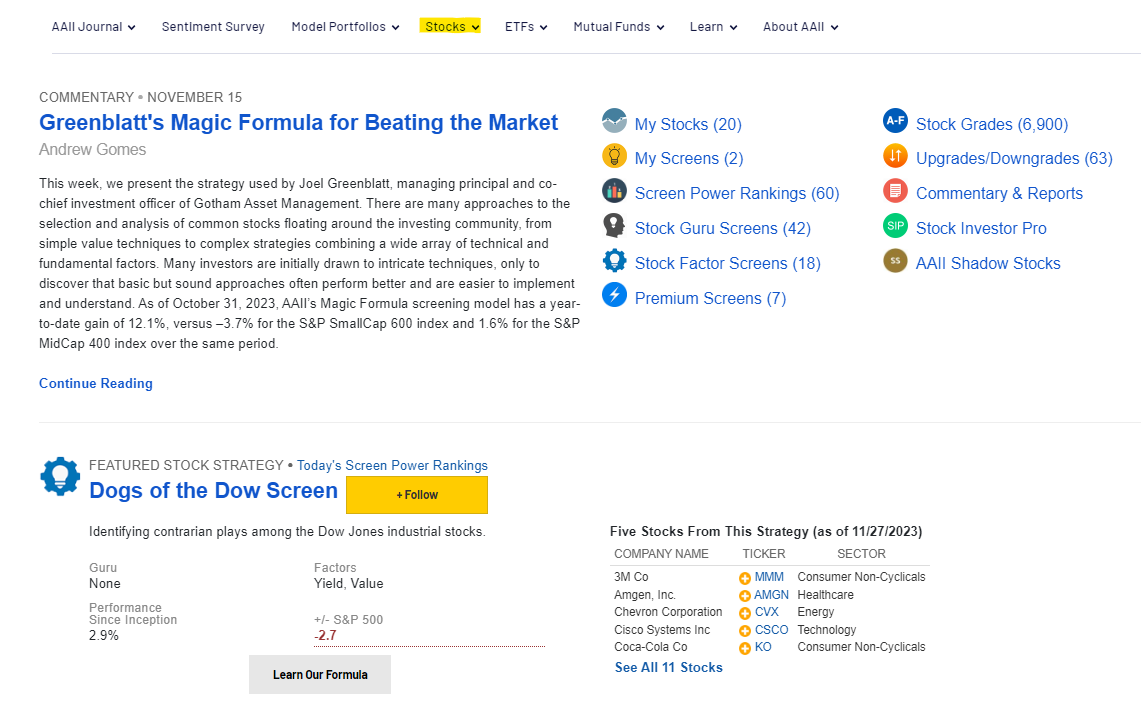Click the Premium Screens lightning bolt icon
Image resolution: width=1141 pixels, height=715 pixels.
(x=614, y=295)
